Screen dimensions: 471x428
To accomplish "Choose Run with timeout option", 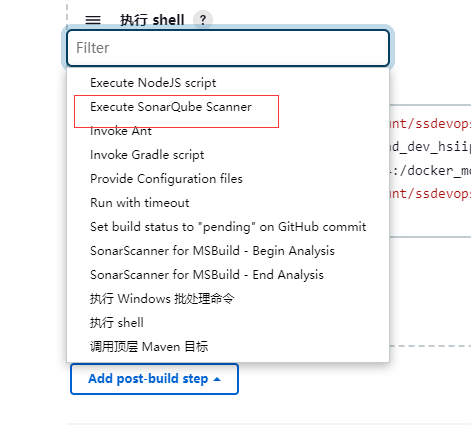I will [x=228, y=203].
